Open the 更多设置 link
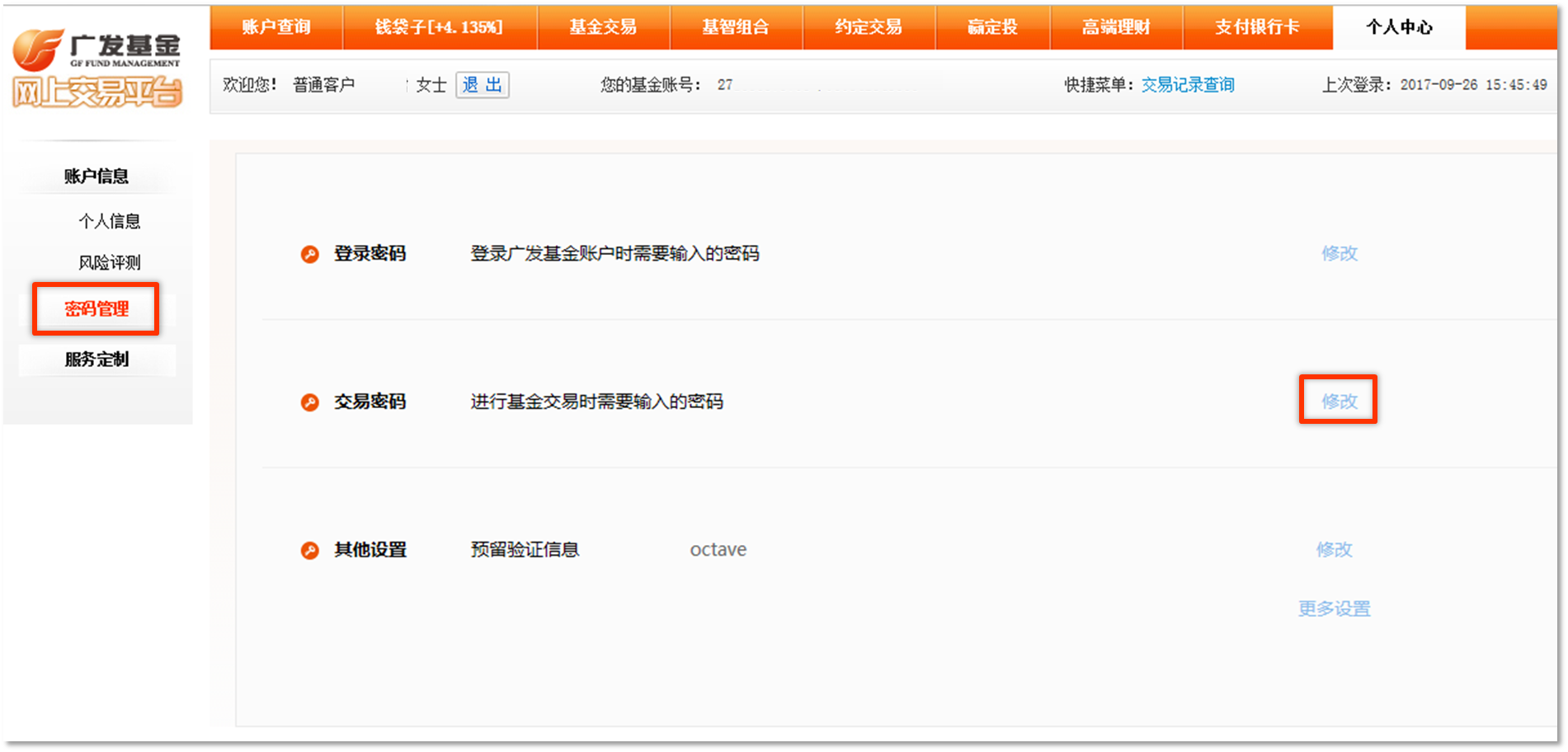The height and width of the screenshot is (752, 1568). coord(1334,609)
